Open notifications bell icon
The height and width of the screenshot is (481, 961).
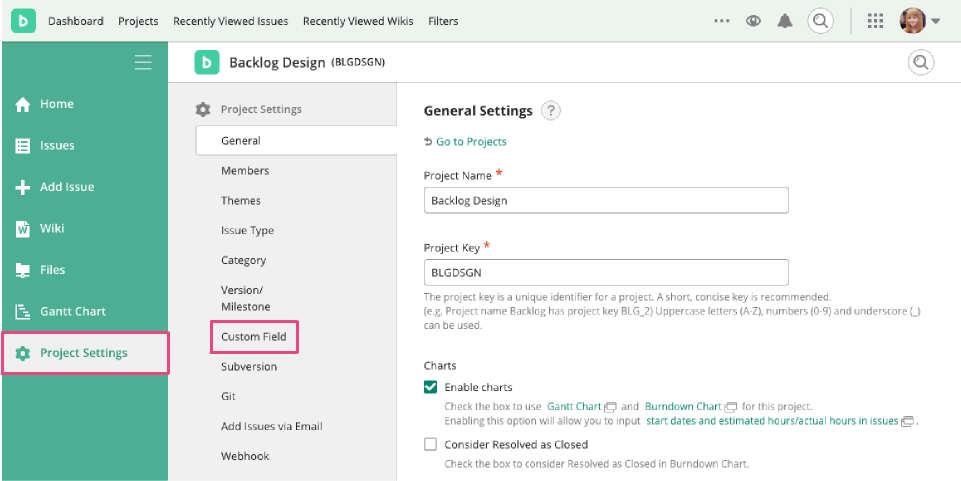(784, 21)
